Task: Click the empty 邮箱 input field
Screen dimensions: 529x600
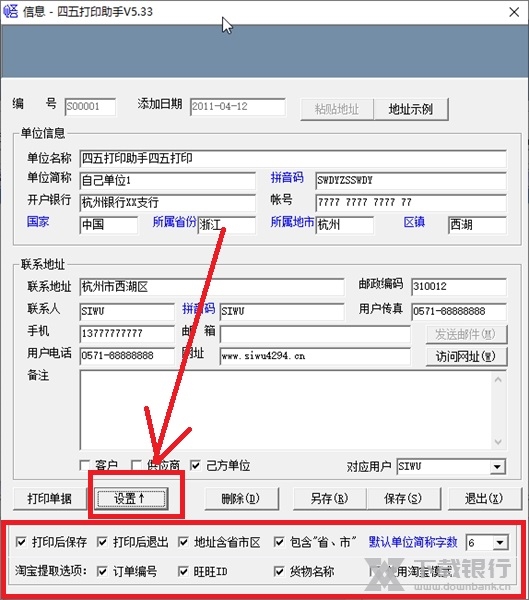Action: click(315, 334)
